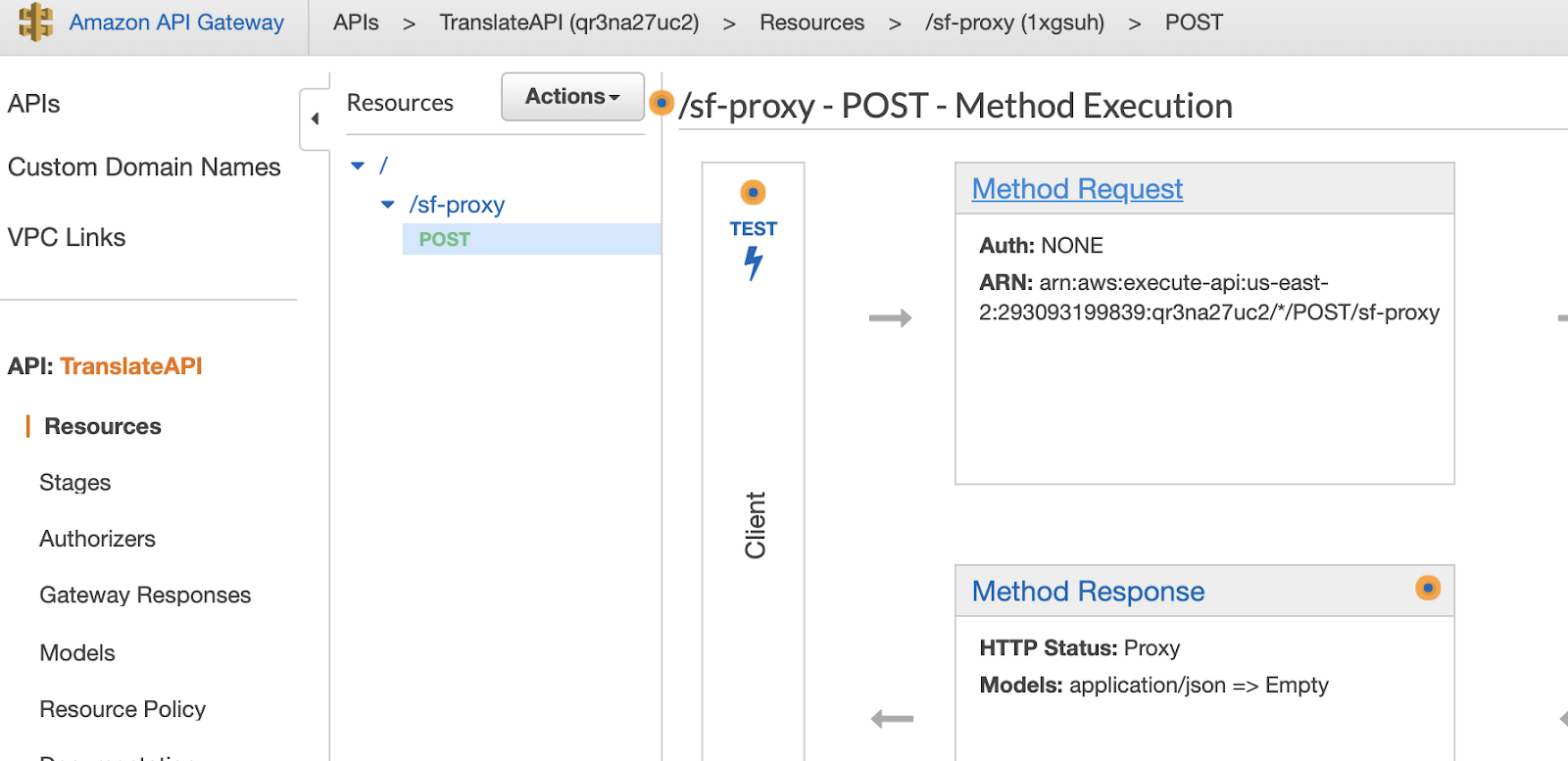Open the Method Request link
Viewport: 1568px width, 761px height.
pyautogui.click(x=1077, y=189)
